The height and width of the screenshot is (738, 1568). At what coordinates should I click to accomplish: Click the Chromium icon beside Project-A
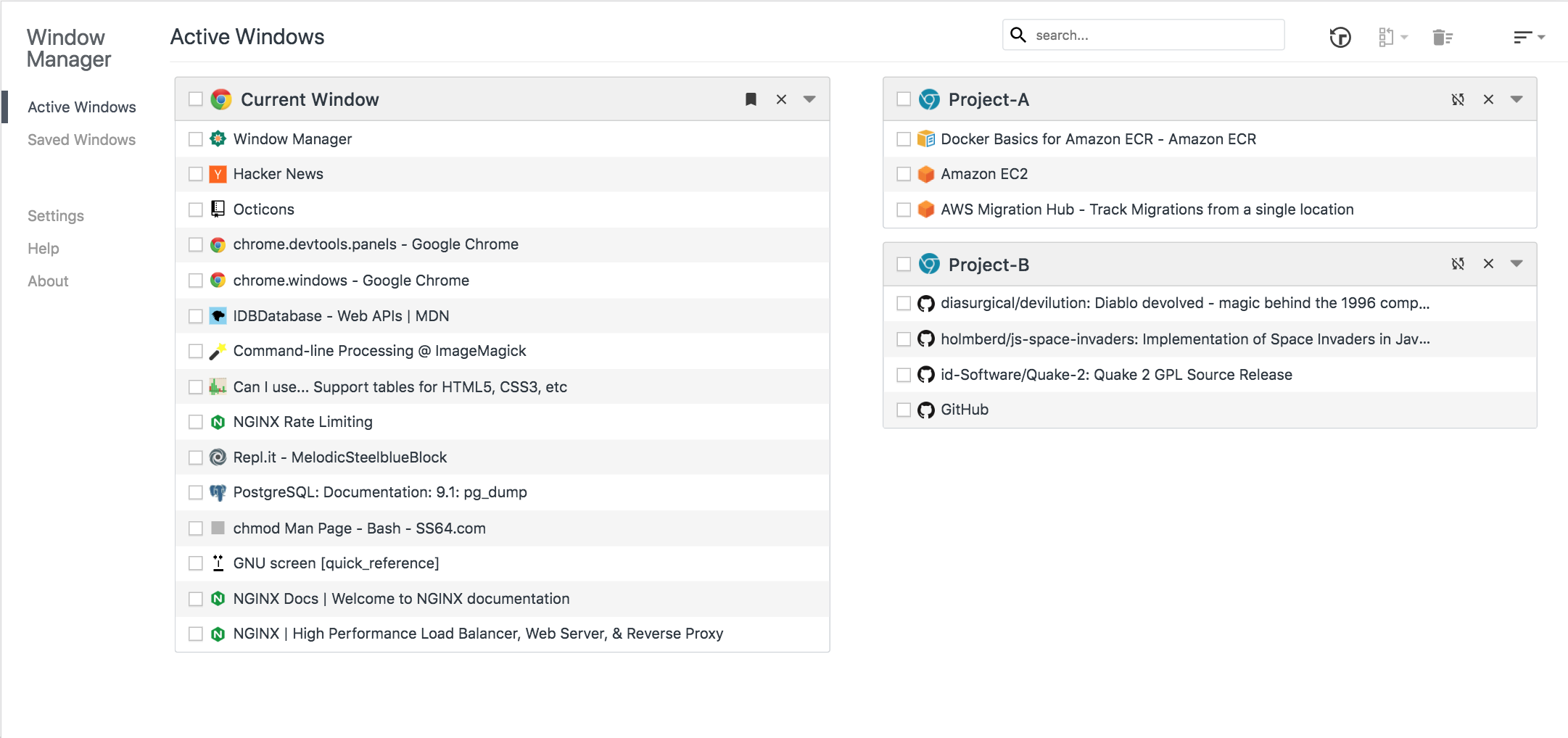click(929, 99)
